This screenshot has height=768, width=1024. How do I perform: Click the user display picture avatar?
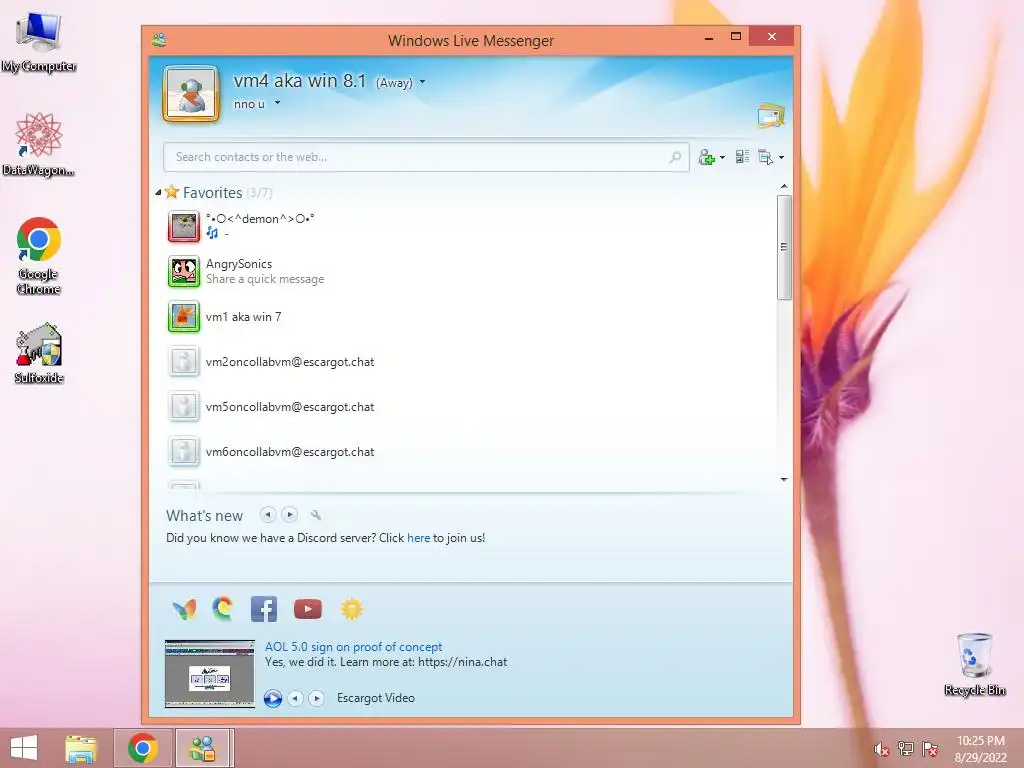[191, 94]
